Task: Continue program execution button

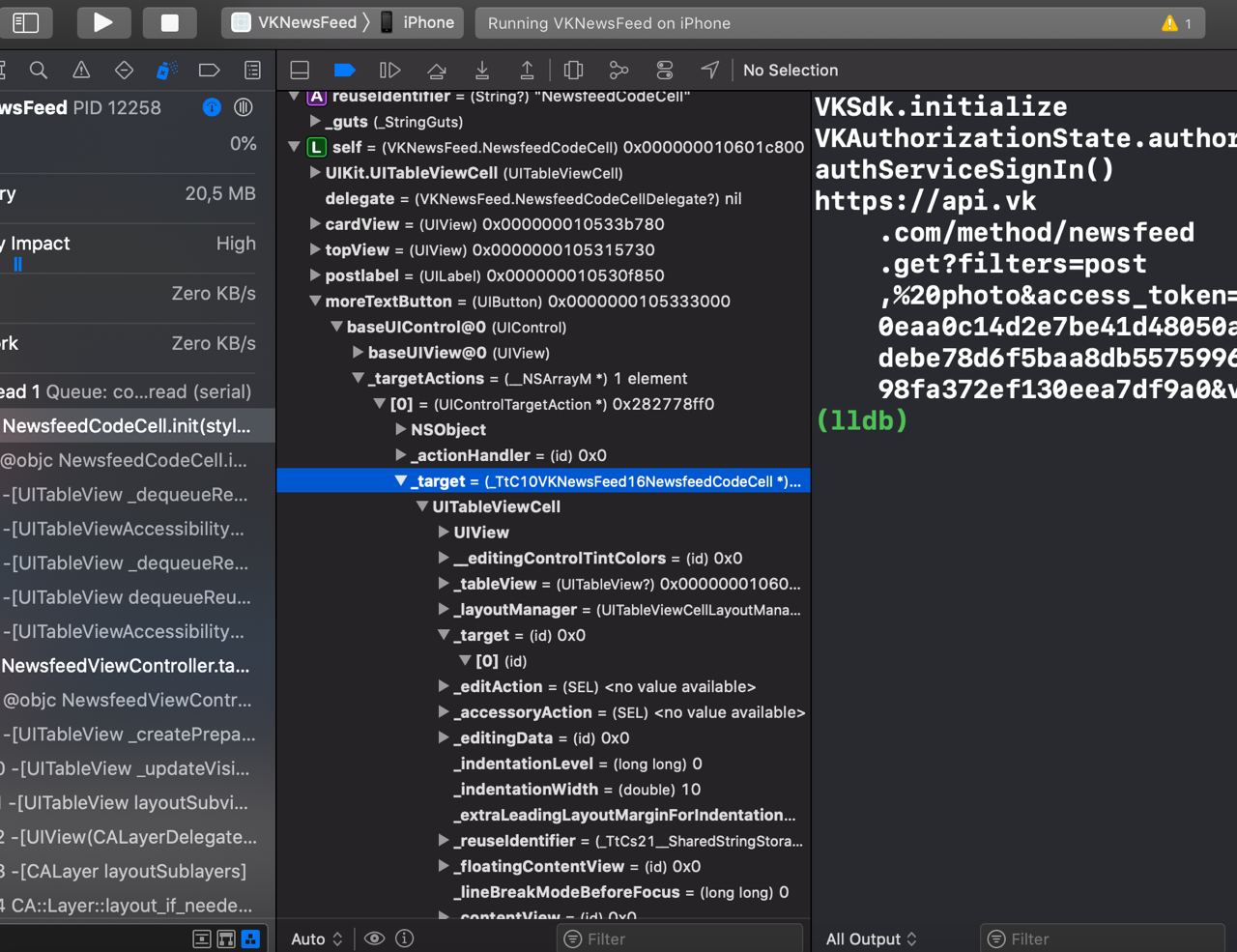Action: tap(389, 70)
